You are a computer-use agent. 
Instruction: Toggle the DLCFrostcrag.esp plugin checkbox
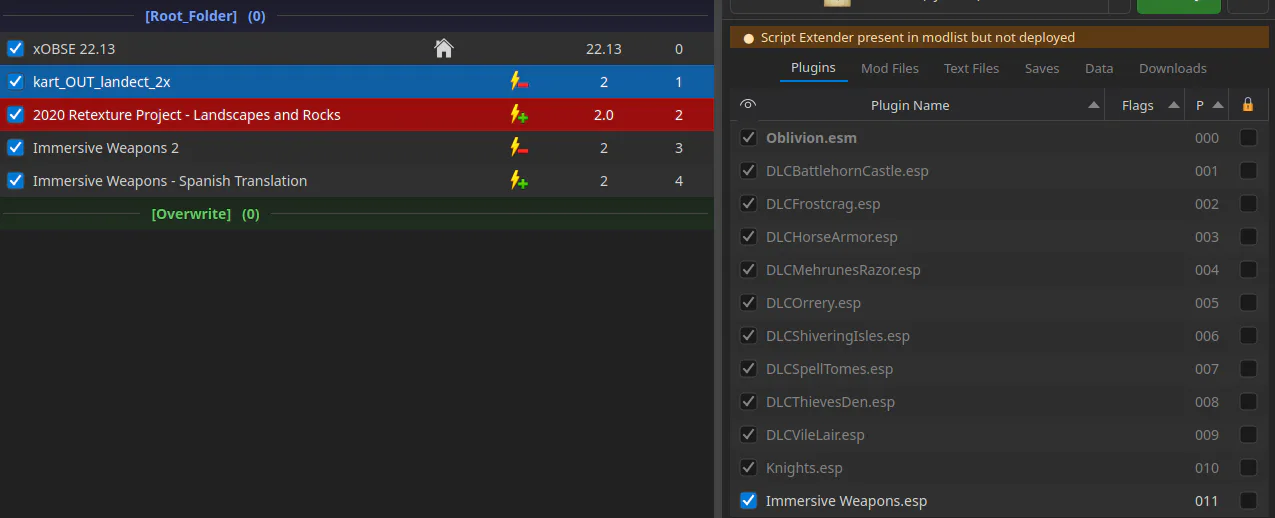click(748, 203)
